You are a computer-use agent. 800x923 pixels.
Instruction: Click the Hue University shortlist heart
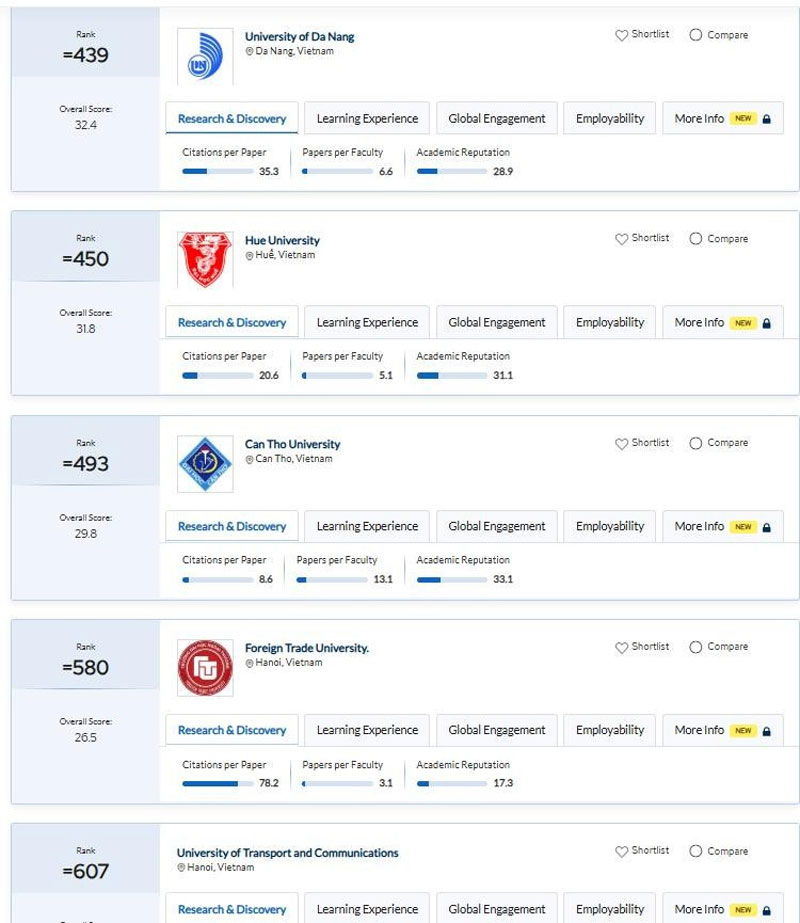coord(622,239)
